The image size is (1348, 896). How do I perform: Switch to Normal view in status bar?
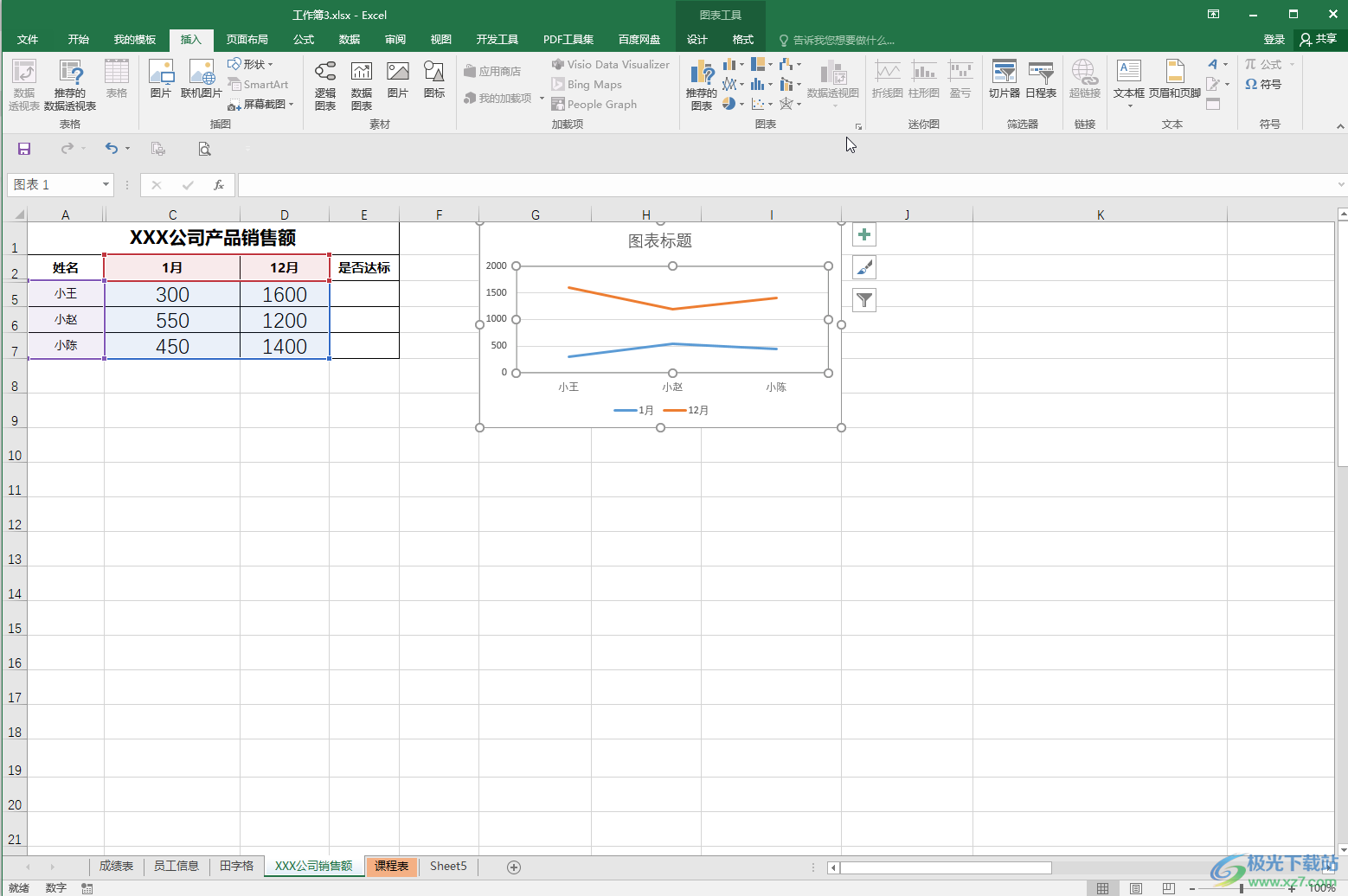[x=1102, y=888]
